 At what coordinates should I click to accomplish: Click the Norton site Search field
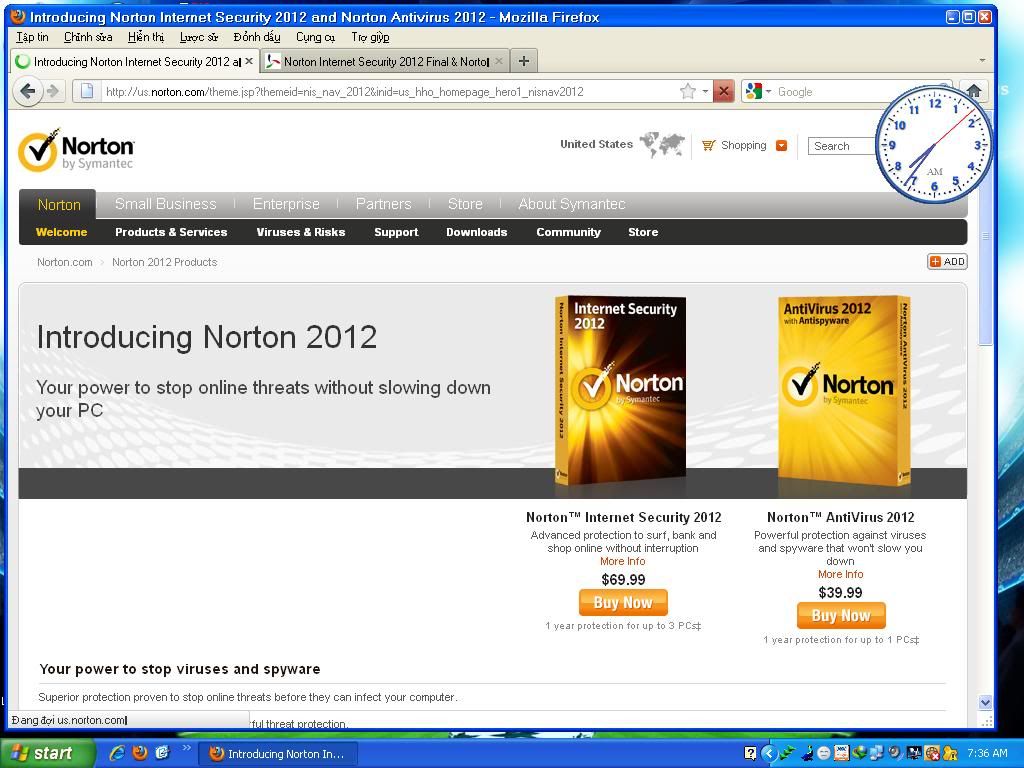tap(842, 146)
